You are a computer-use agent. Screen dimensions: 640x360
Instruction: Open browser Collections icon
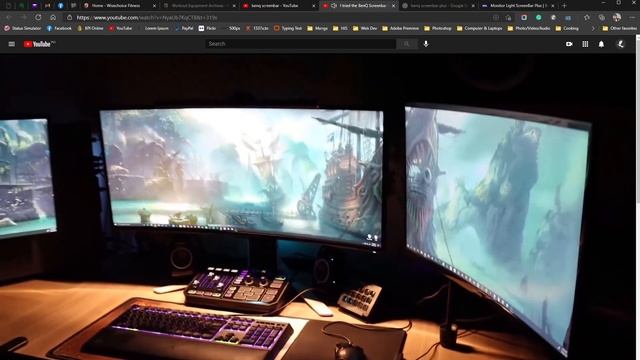pyautogui.click(x=602, y=18)
